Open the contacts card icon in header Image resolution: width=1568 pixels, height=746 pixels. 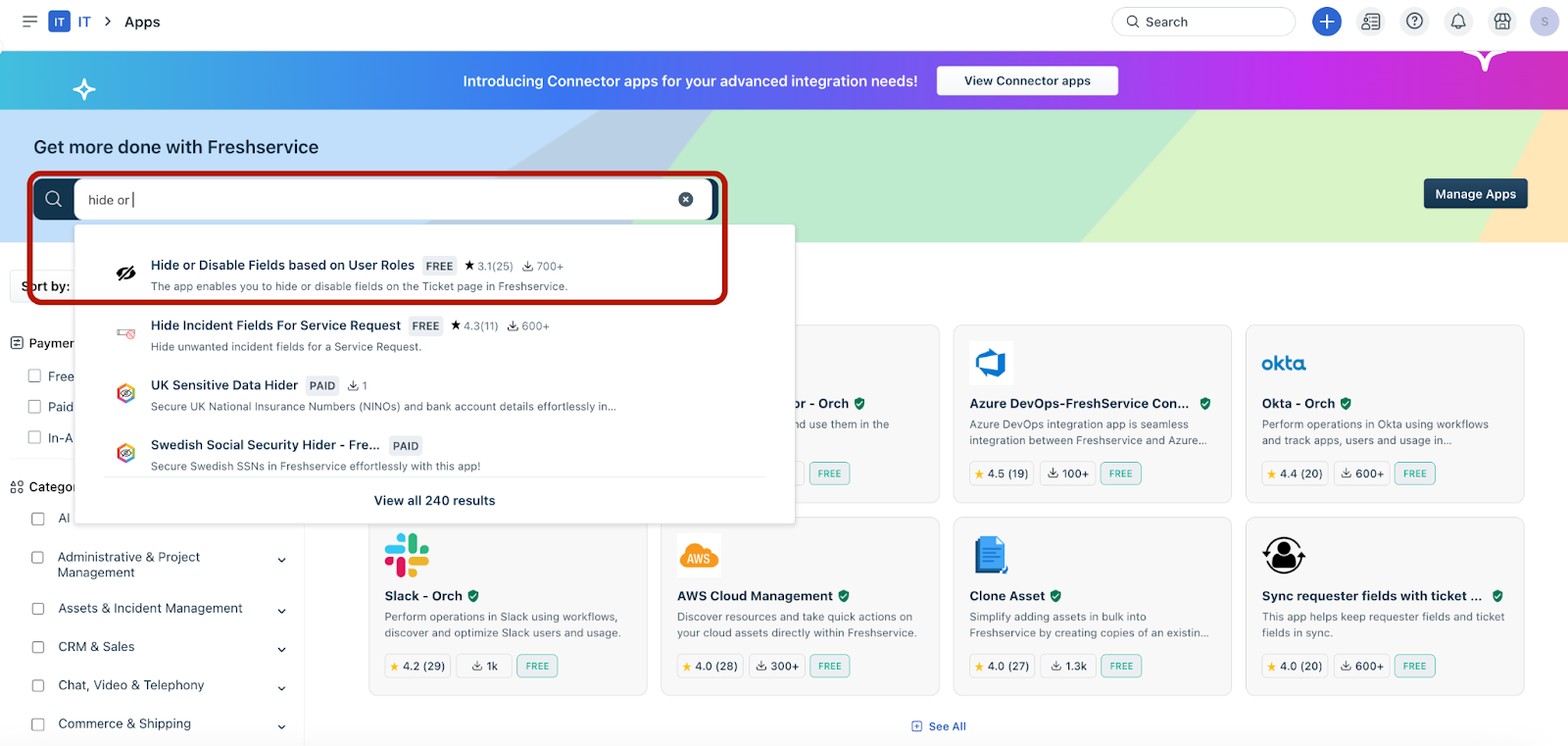[1371, 22]
